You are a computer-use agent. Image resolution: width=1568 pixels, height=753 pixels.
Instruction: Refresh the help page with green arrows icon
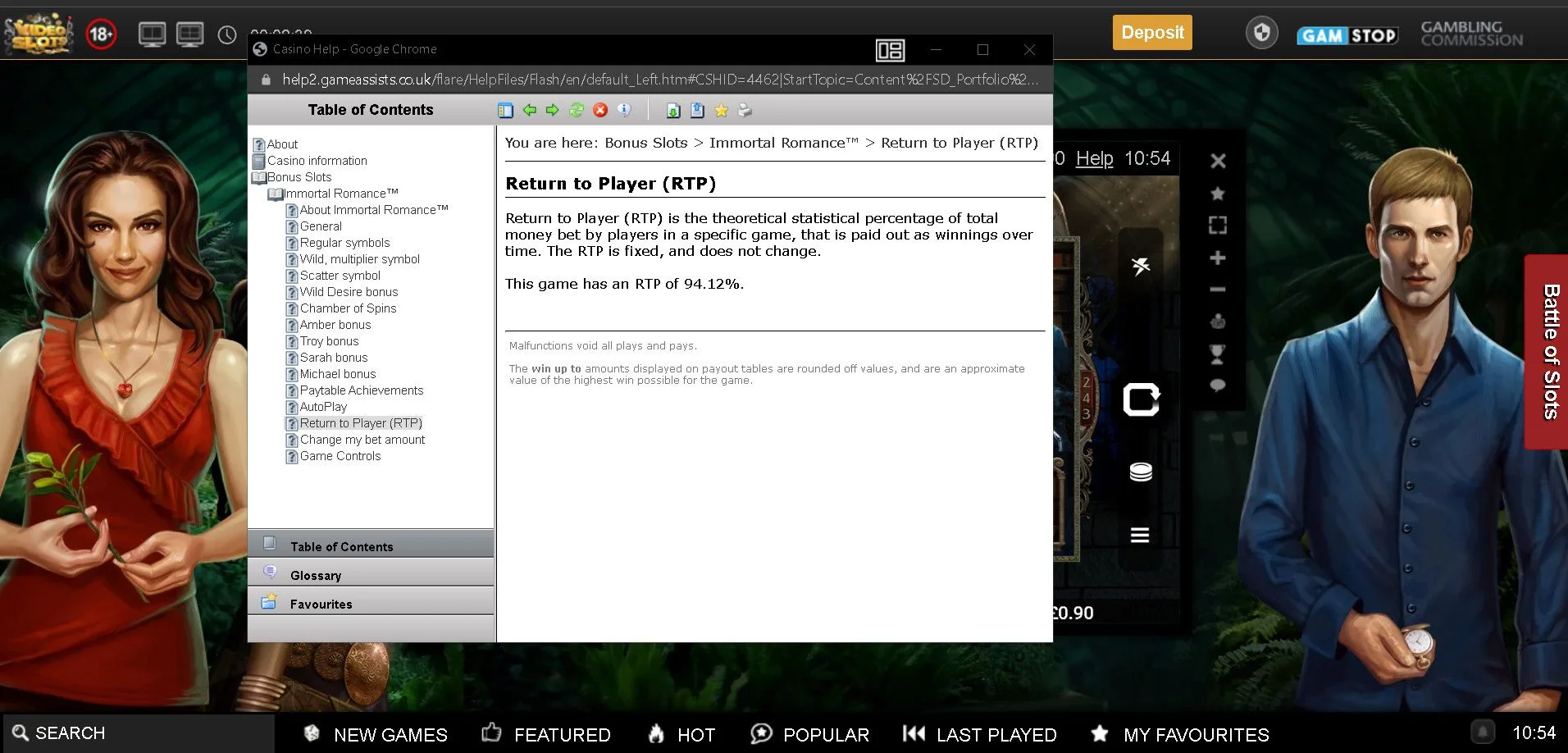click(x=577, y=110)
